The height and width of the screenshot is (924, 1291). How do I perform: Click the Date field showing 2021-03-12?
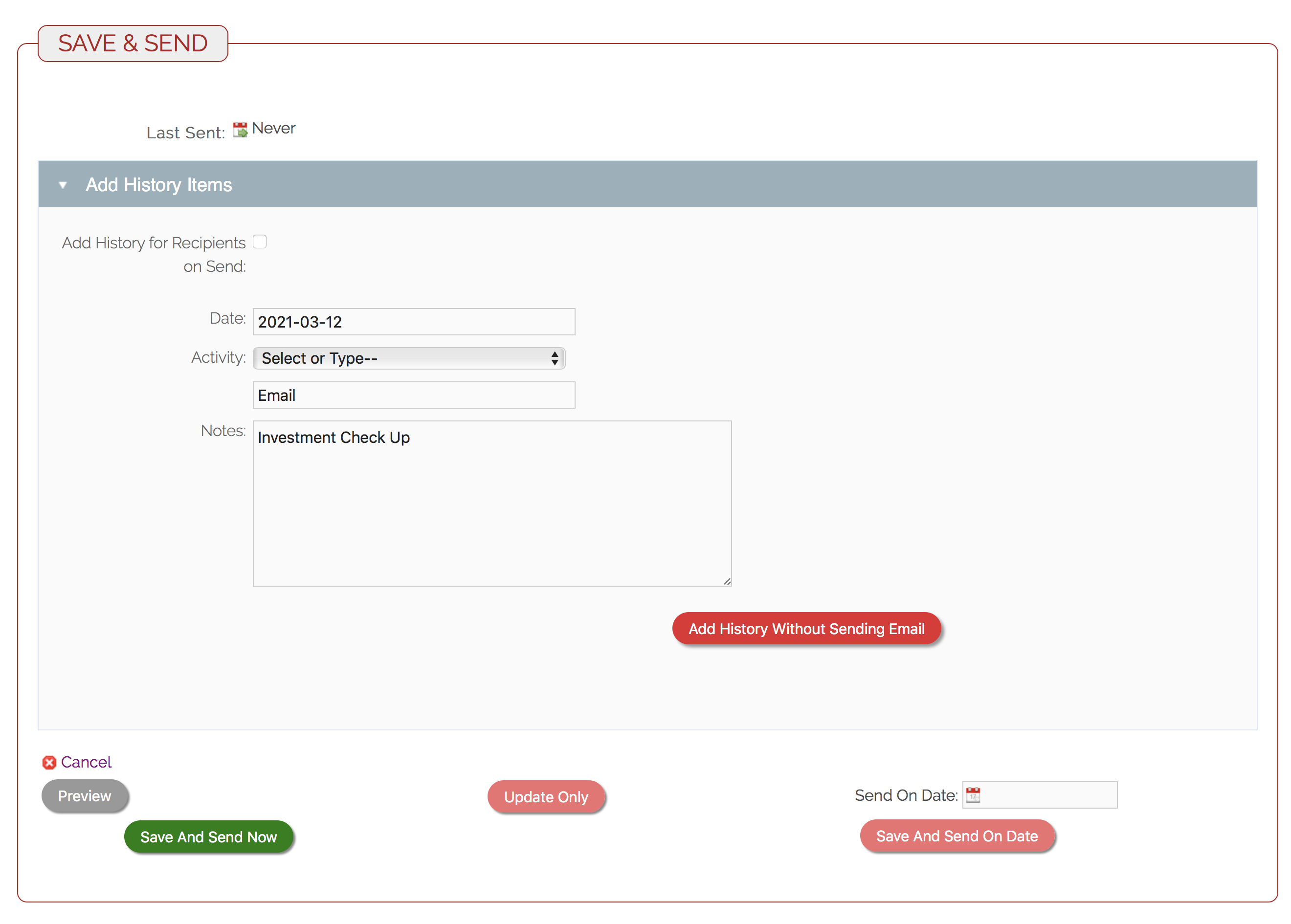[x=414, y=322]
